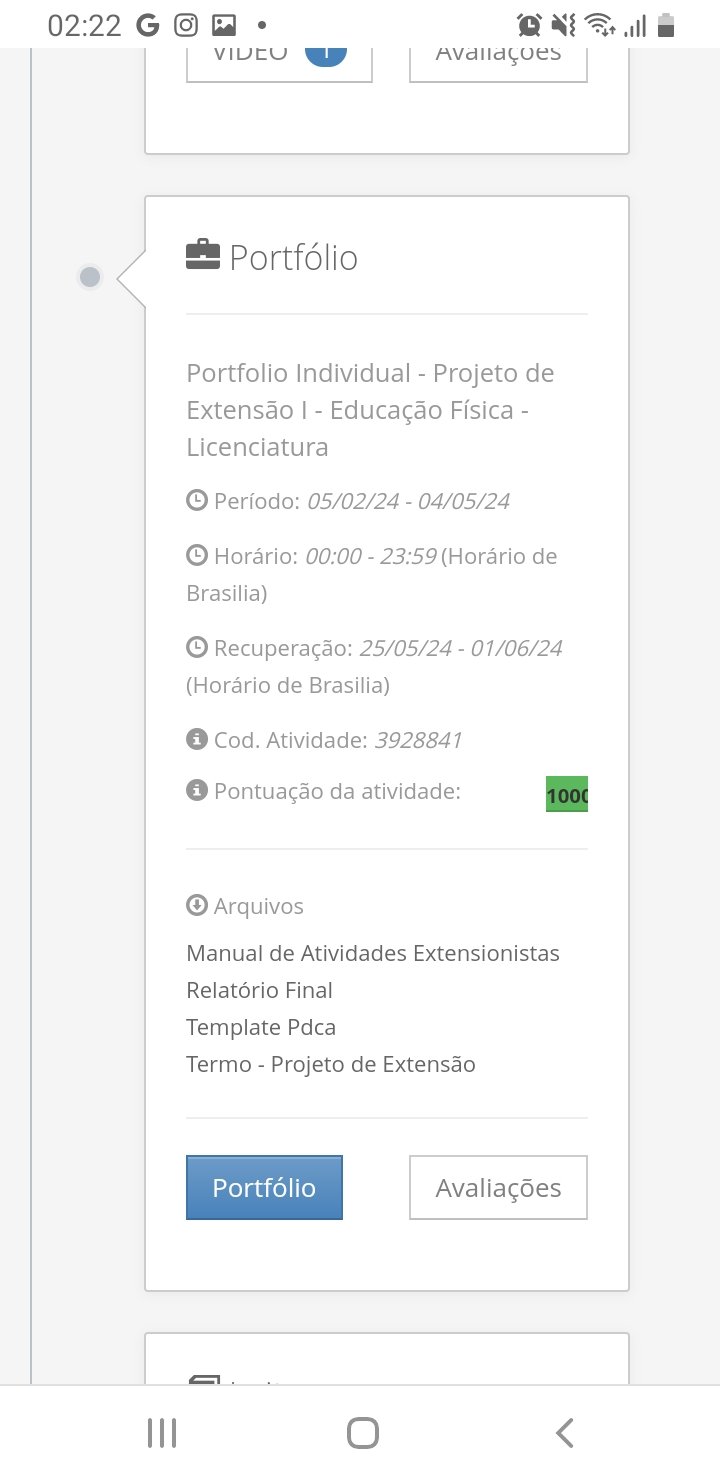Image resolution: width=720 pixels, height=1480 pixels.
Task: Open Avaliações in the Portfólio card
Action: pyautogui.click(x=498, y=1188)
